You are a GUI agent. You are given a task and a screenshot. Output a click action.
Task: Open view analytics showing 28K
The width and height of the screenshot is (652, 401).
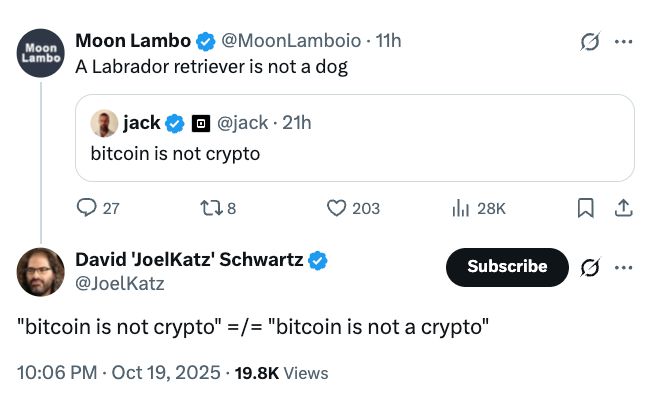click(x=461, y=208)
